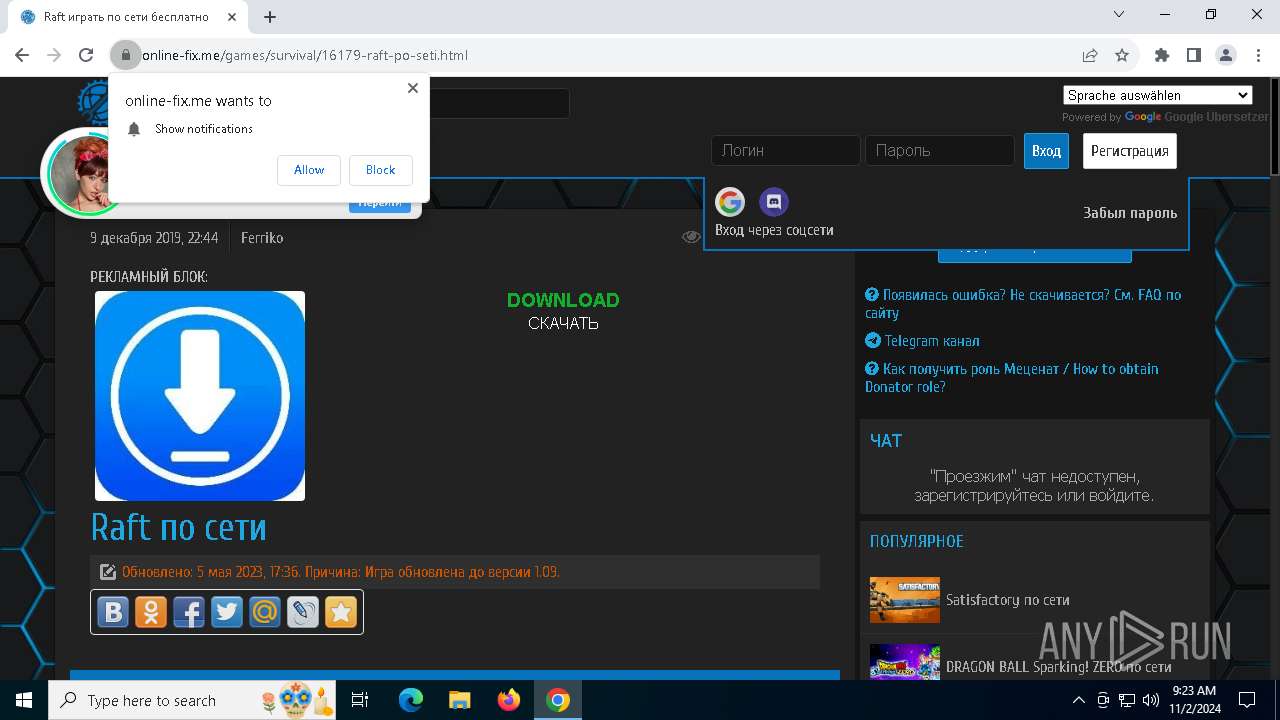1280x720 pixels.
Task: Open volume control in system tray
Action: (x=1151, y=700)
